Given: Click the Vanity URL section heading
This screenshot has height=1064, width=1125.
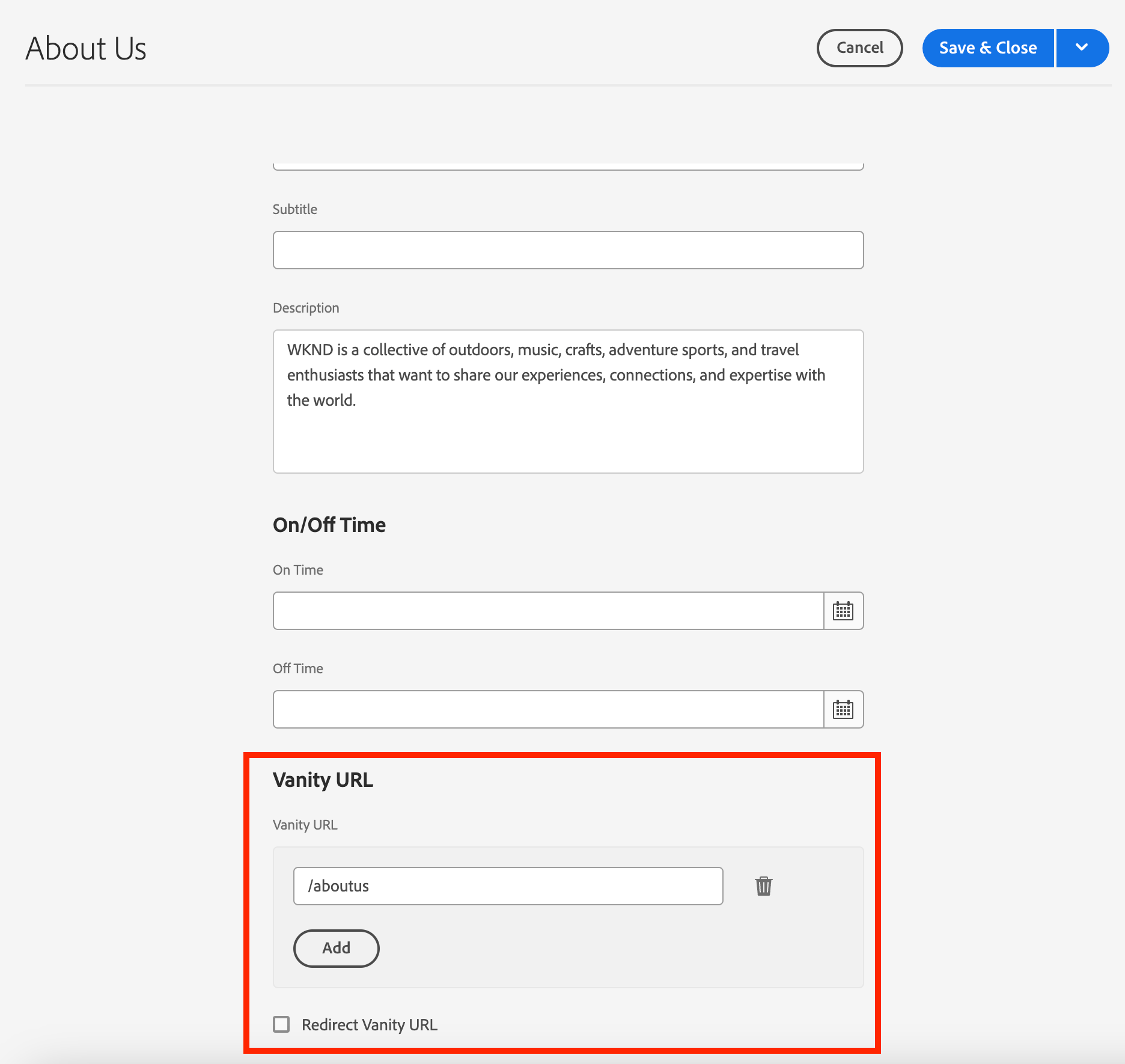Looking at the screenshot, I should click(x=323, y=780).
